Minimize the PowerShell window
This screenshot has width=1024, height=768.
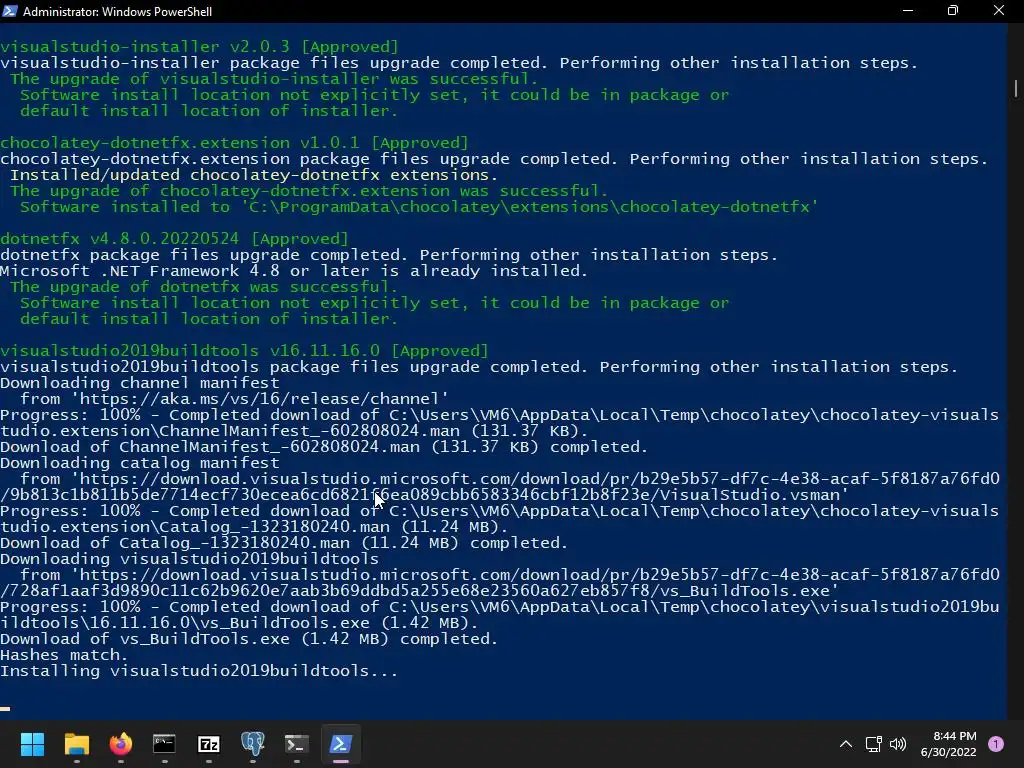coord(908,10)
